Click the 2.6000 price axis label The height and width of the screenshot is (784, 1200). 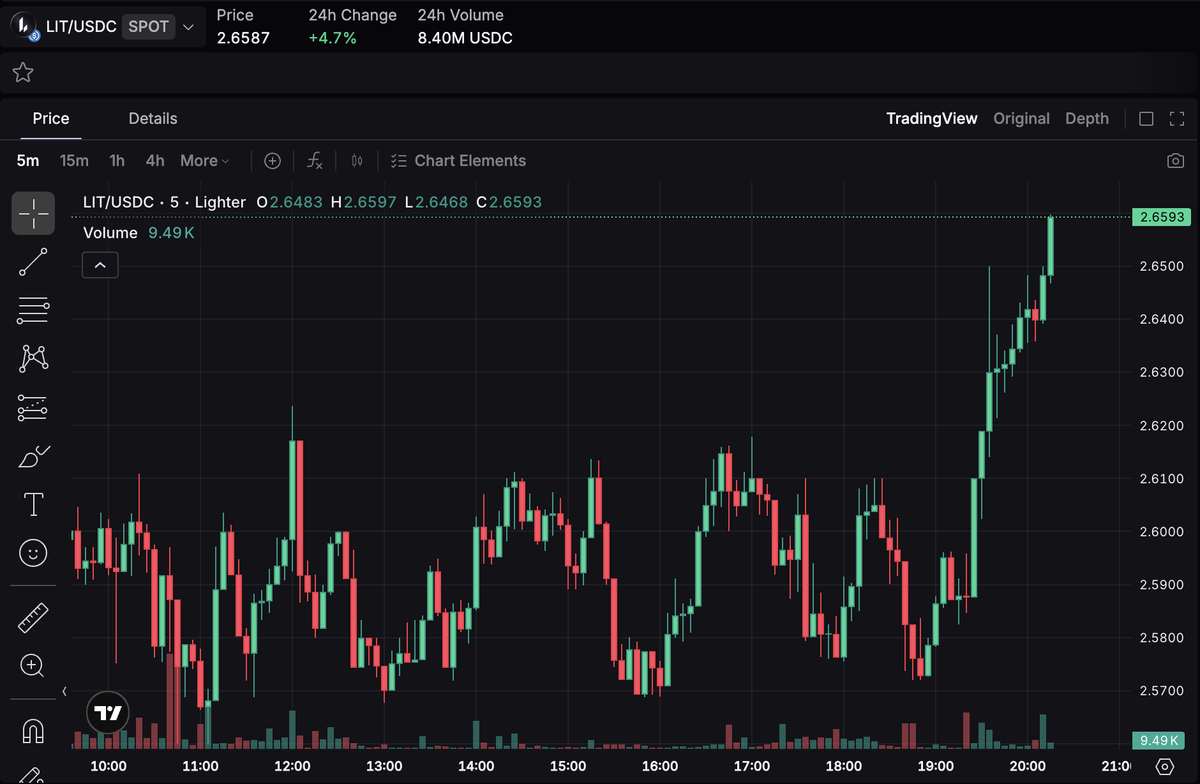pyautogui.click(x=1162, y=531)
